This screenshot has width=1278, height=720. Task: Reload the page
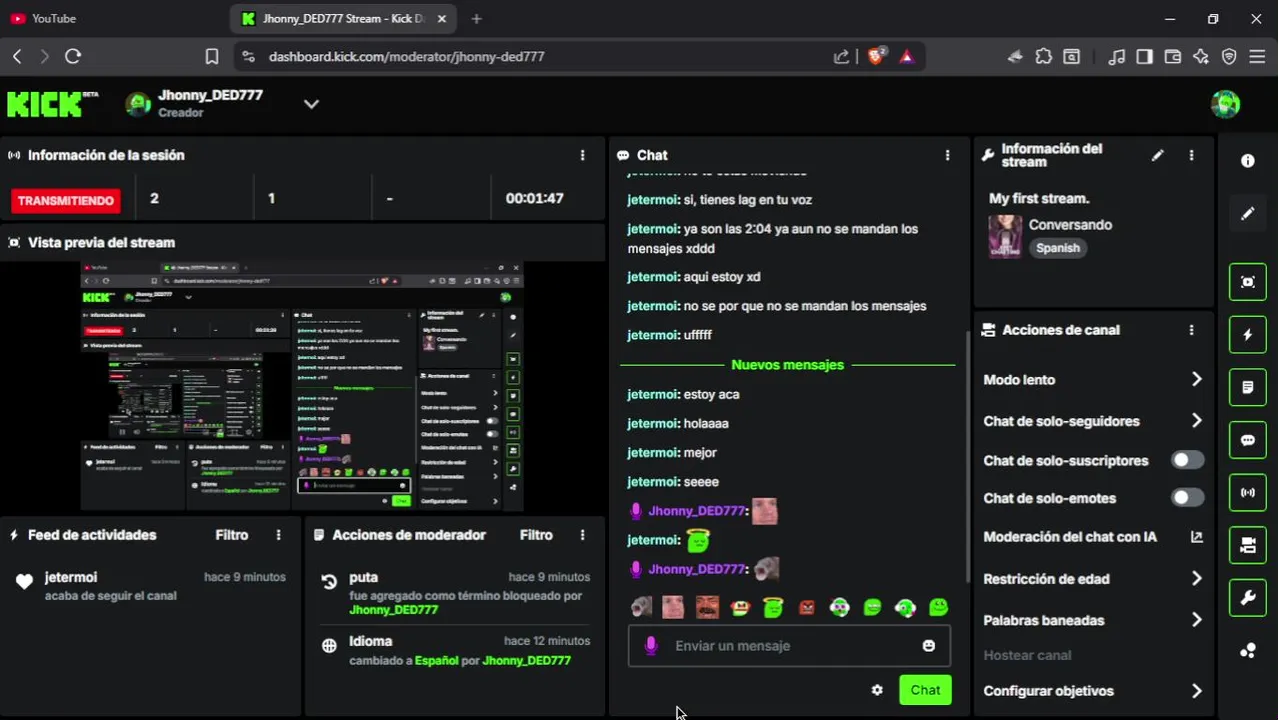[x=73, y=57]
